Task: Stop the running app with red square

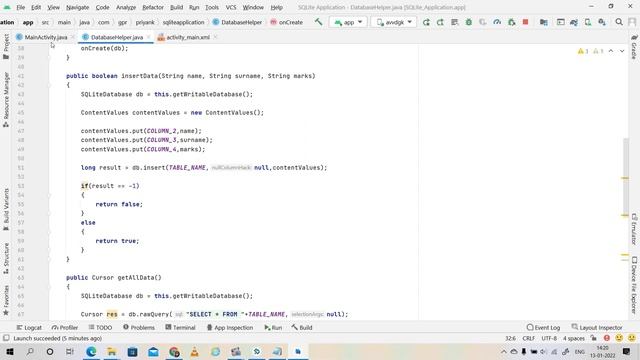Action: pos(525,22)
